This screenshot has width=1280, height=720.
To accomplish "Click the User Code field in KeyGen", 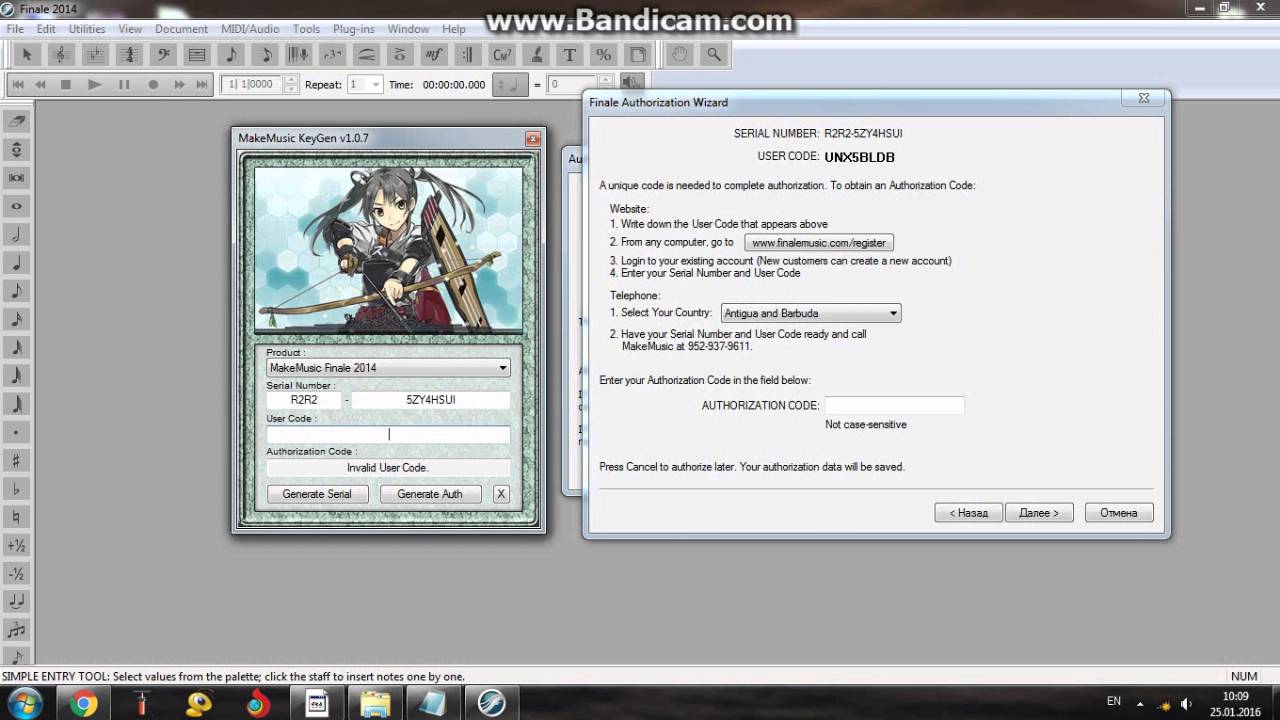I will pyautogui.click(x=388, y=435).
